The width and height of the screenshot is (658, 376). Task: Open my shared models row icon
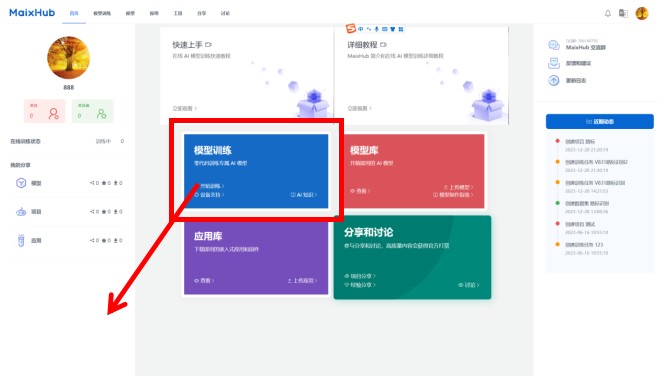[21, 183]
